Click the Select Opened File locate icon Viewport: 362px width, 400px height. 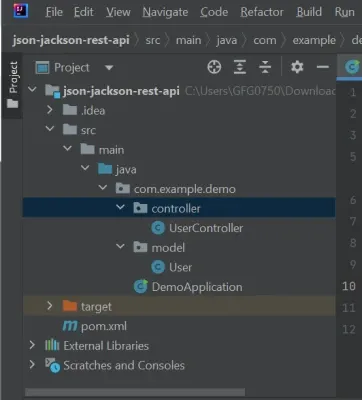pyautogui.click(x=214, y=67)
